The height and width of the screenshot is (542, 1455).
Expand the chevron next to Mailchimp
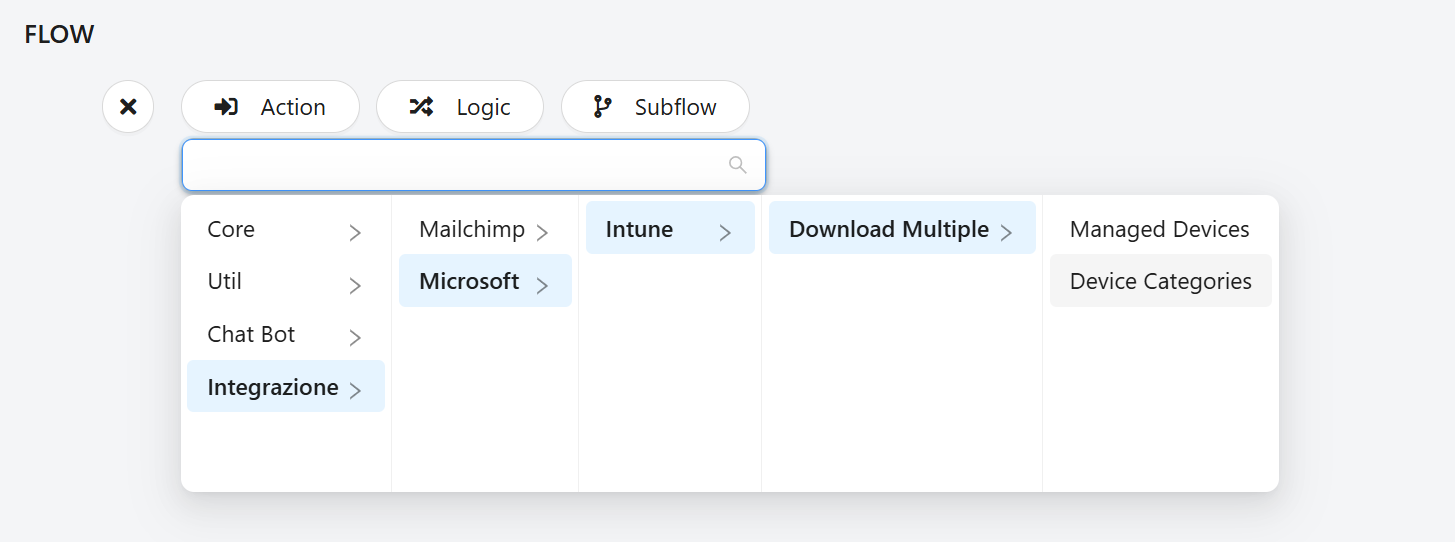point(542,234)
